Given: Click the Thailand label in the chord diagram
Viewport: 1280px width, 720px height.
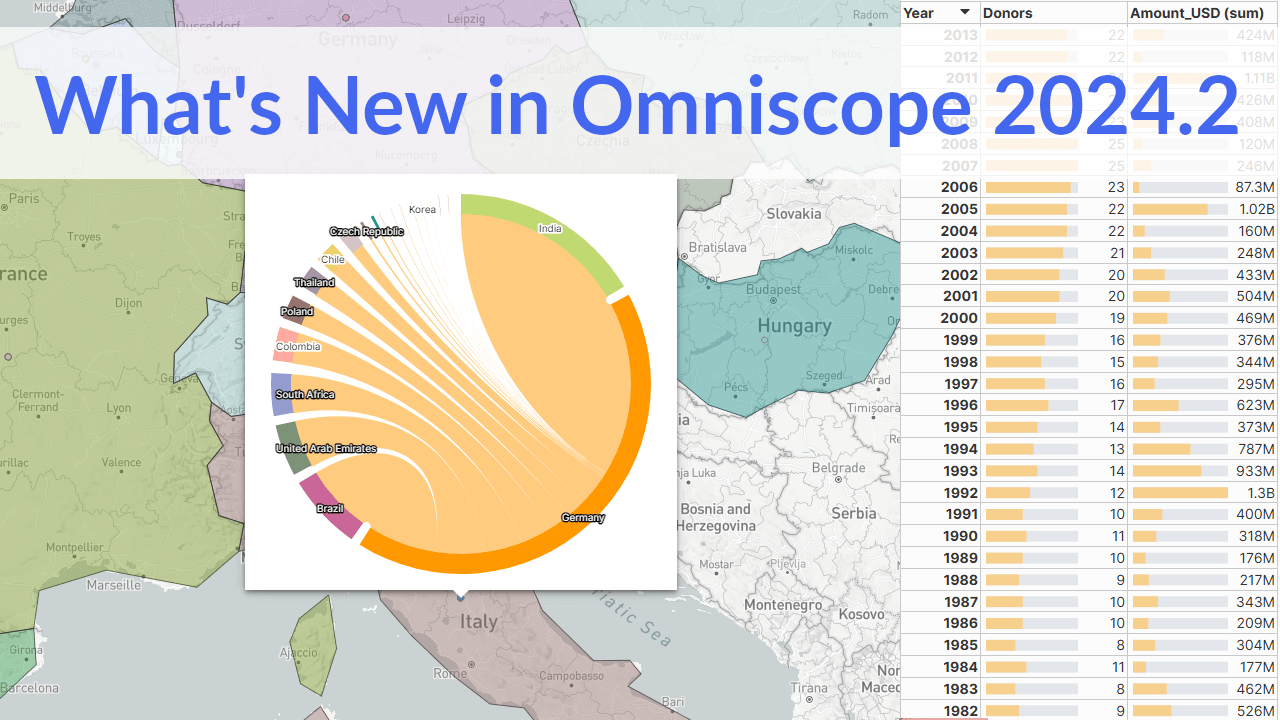Looking at the screenshot, I should point(314,282).
